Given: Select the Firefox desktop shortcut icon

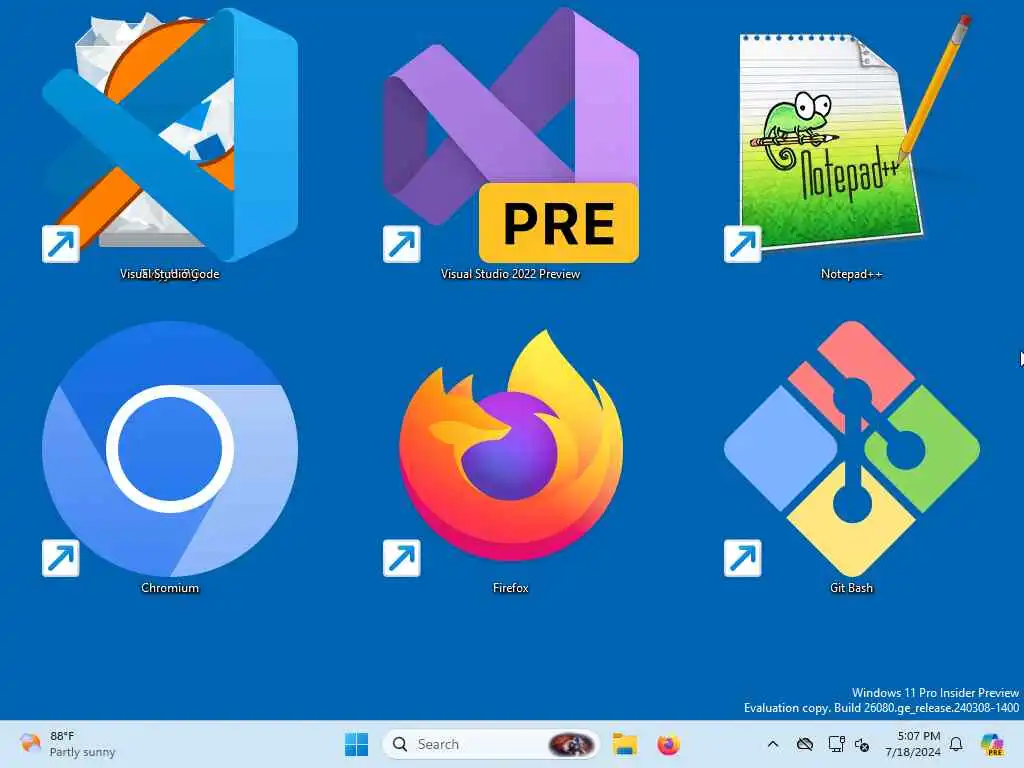Looking at the screenshot, I should coord(511,449).
